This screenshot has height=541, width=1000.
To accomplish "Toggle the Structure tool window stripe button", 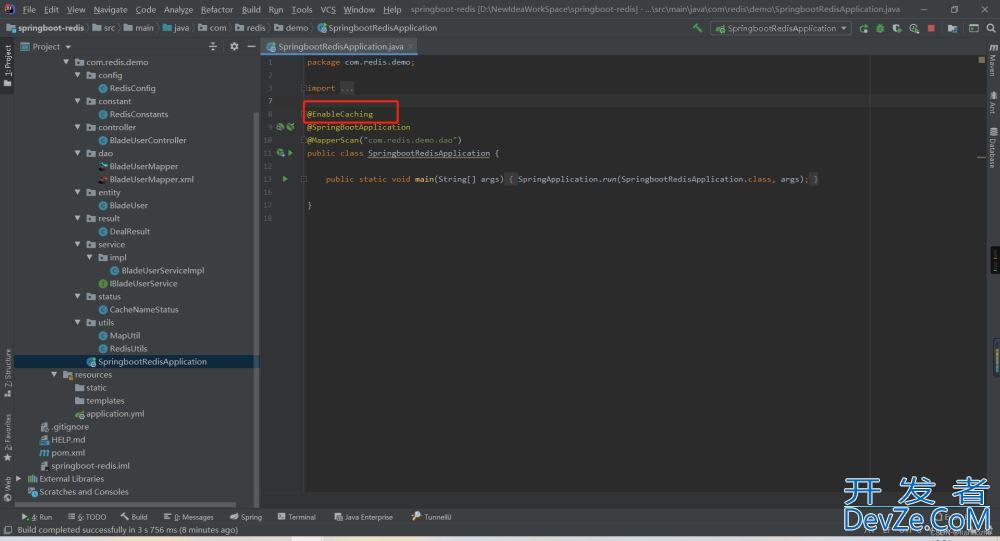I will tap(7, 373).
